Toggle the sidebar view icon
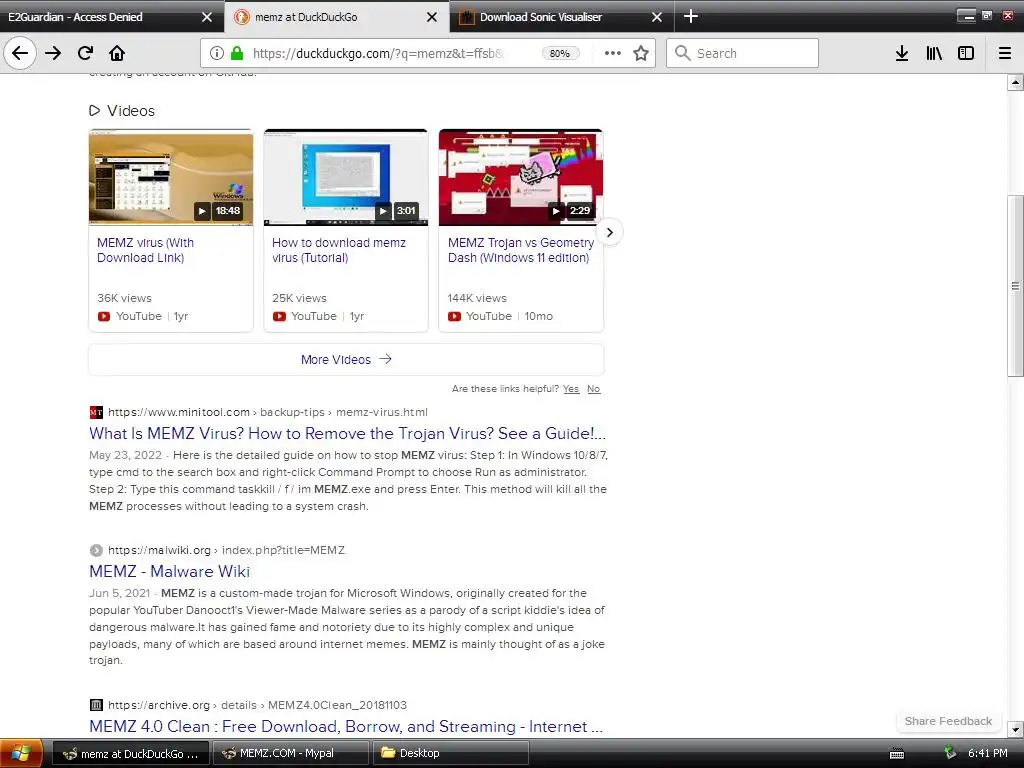The image size is (1024, 768). [966, 53]
